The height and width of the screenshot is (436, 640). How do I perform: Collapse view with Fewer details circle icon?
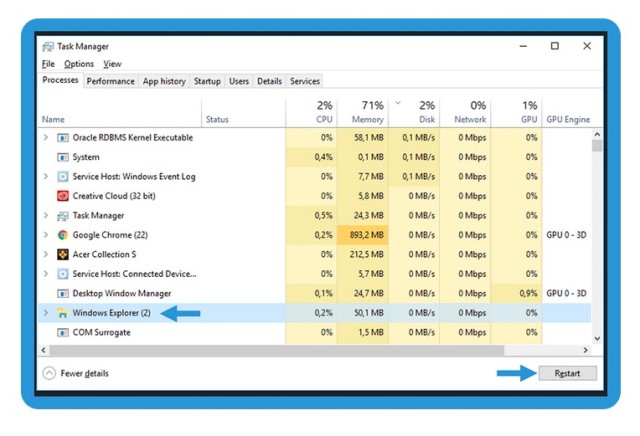coord(49,373)
